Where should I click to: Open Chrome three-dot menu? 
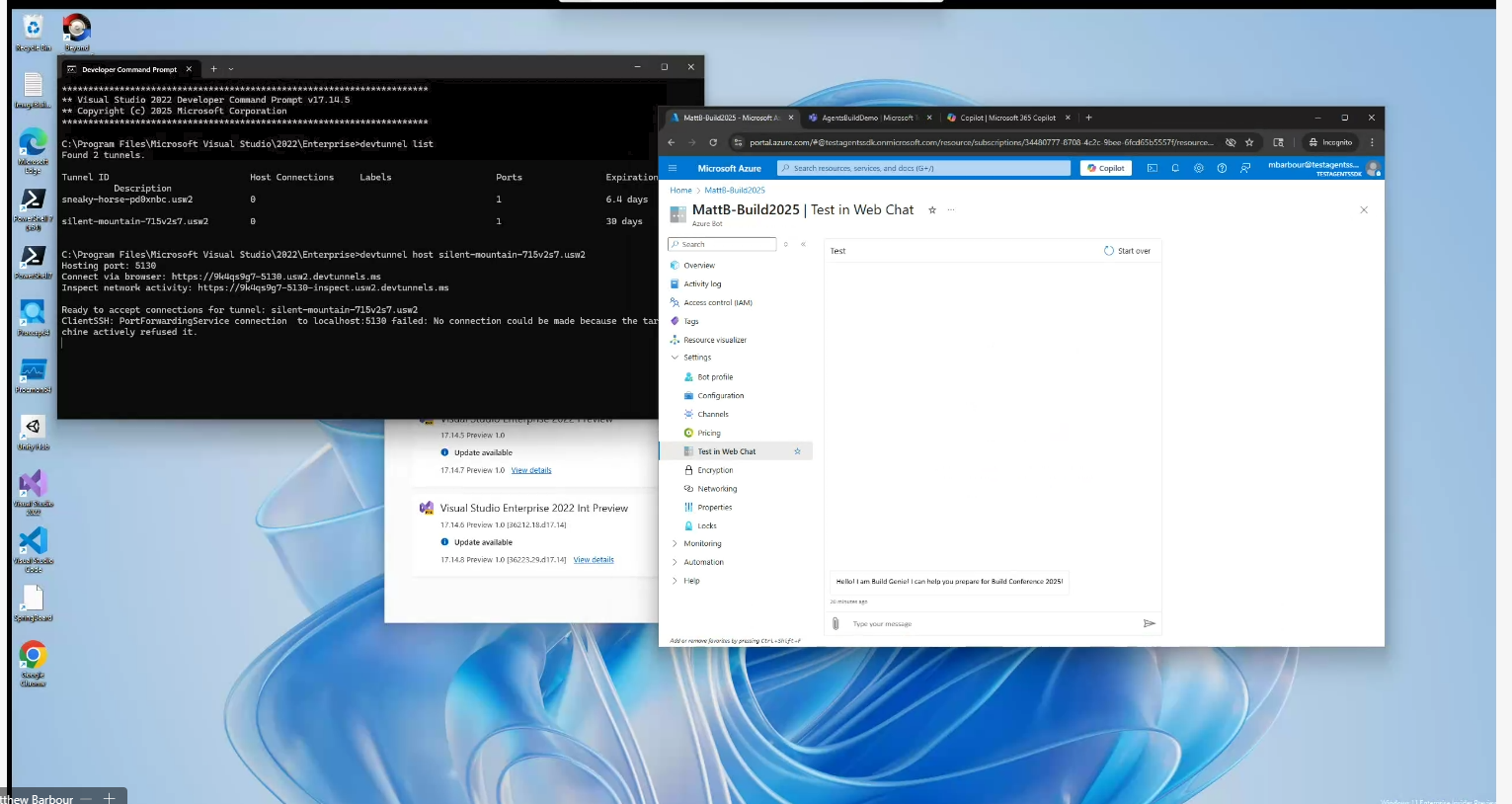(1372, 142)
